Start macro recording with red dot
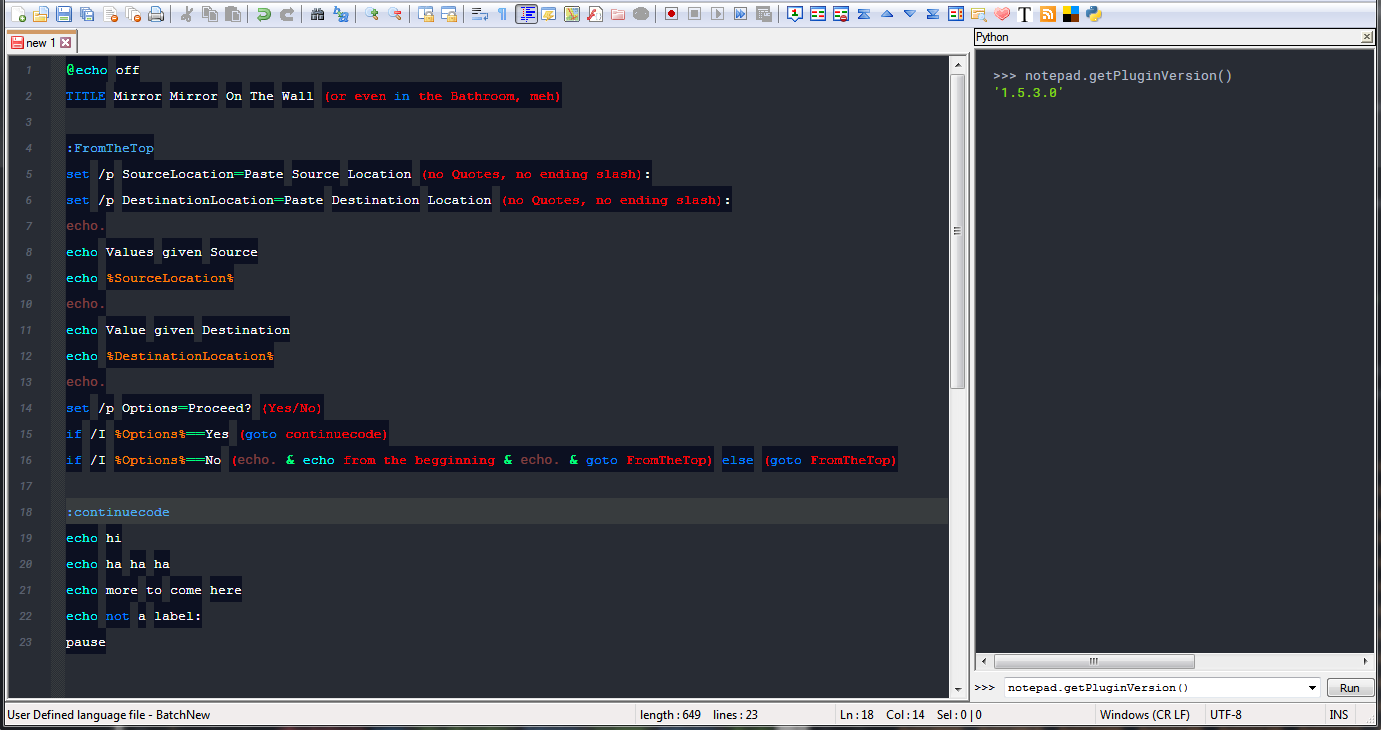The width and height of the screenshot is (1381, 730). click(671, 14)
